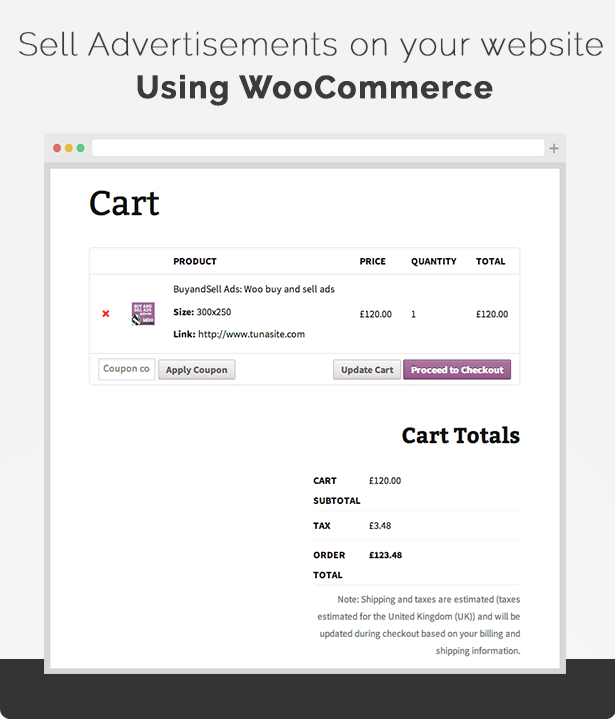The image size is (615, 721).
Task: Open the BuyandSell Ads product link
Action: 254,289
